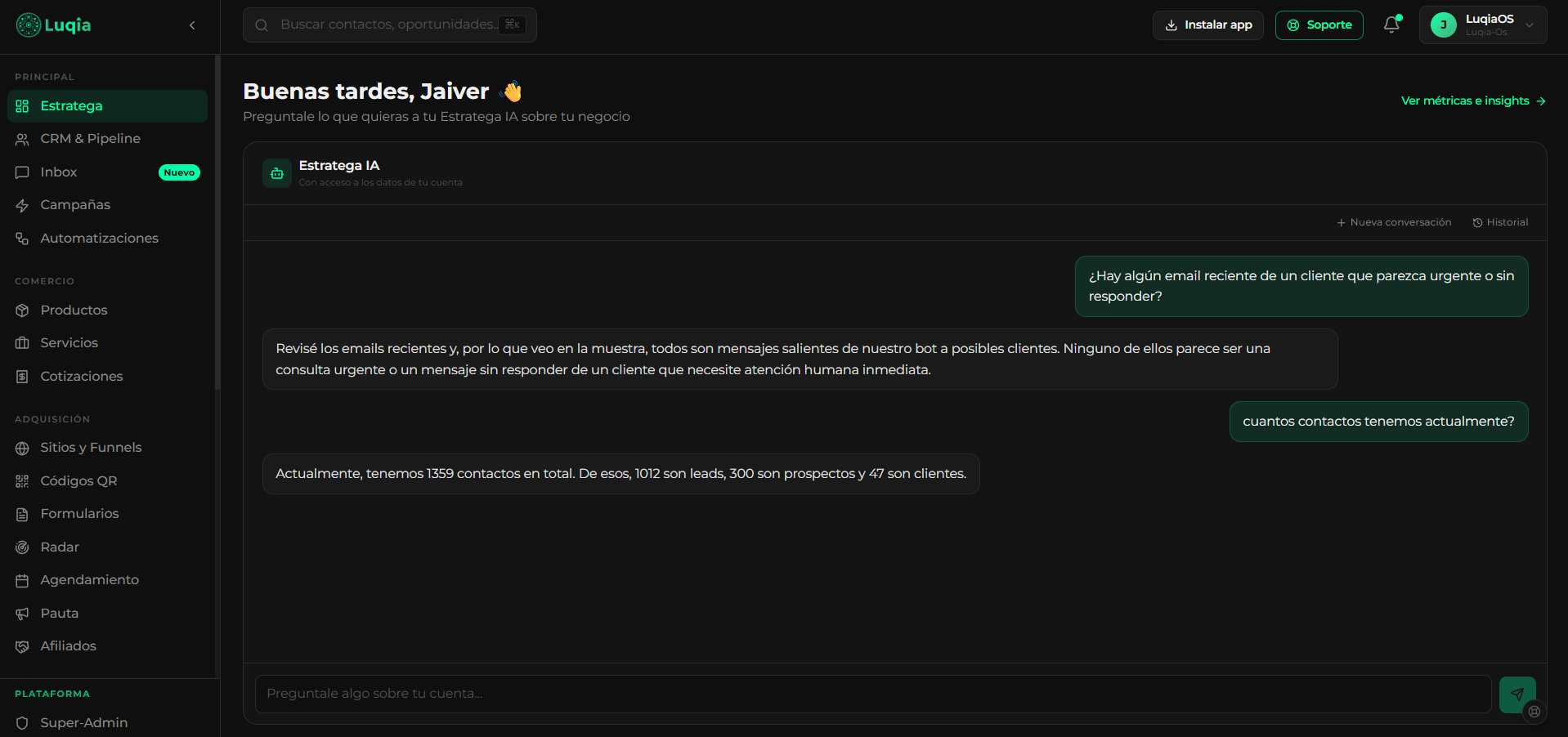Focus the Buscar contactos search field
Viewport: 1568px width, 737px height.
(390, 25)
